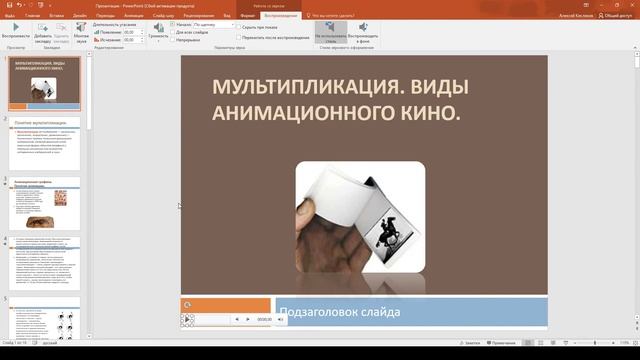Start Slide Show from status bar icon
Image resolution: width=640 pixels, height=360 pixels.
(566, 343)
